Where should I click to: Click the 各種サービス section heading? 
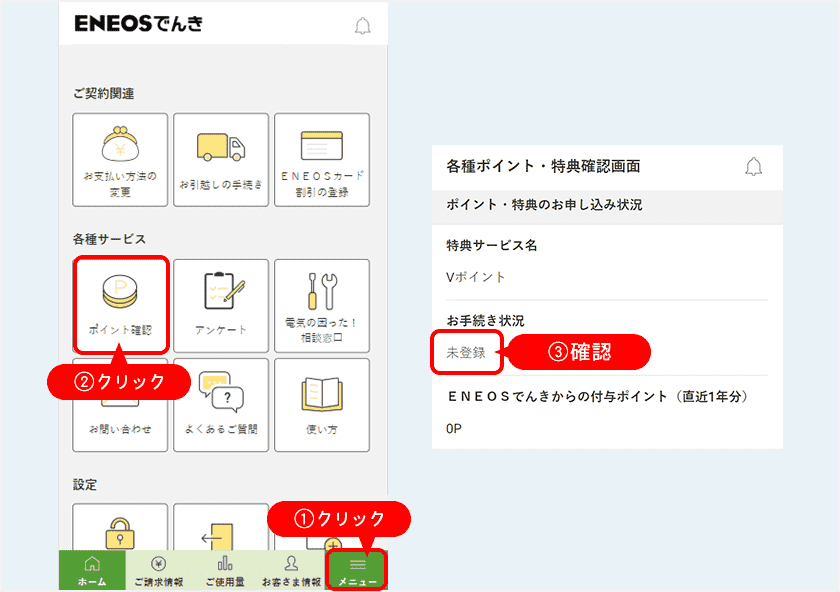[109, 239]
